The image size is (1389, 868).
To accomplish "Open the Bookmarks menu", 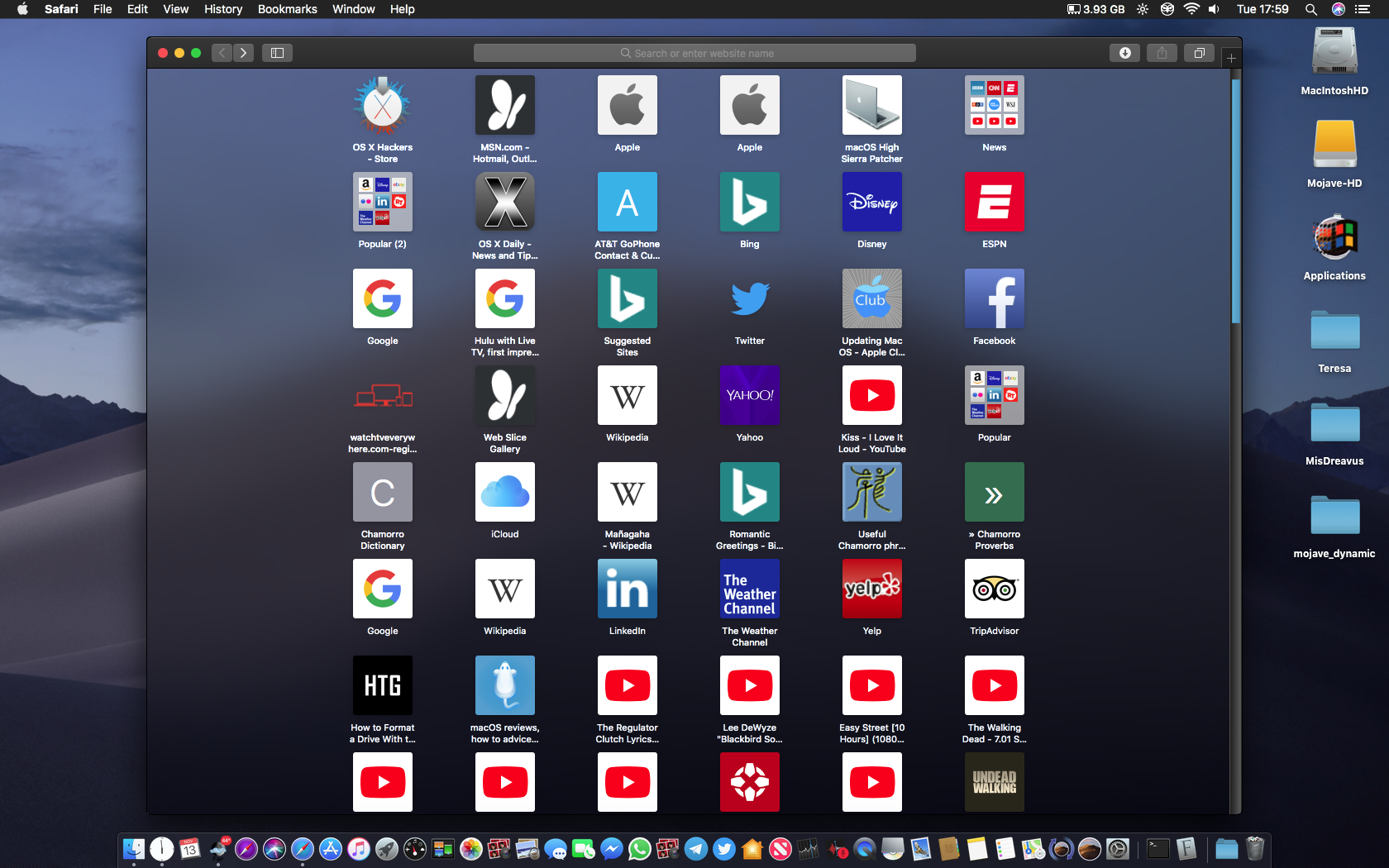I will pos(288,9).
